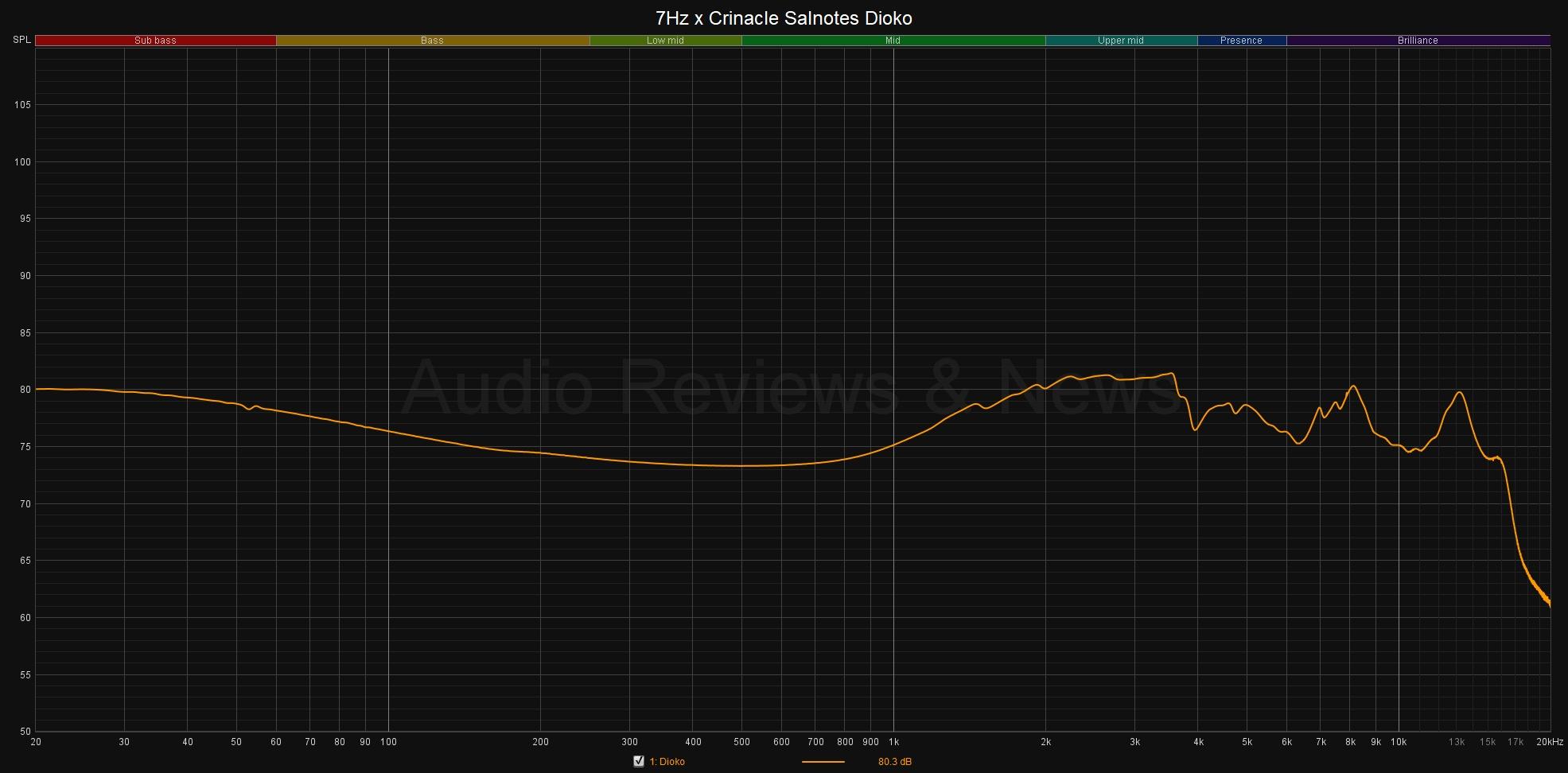Click the 105 dB level axis label
The image size is (1568, 773).
coord(24,105)
